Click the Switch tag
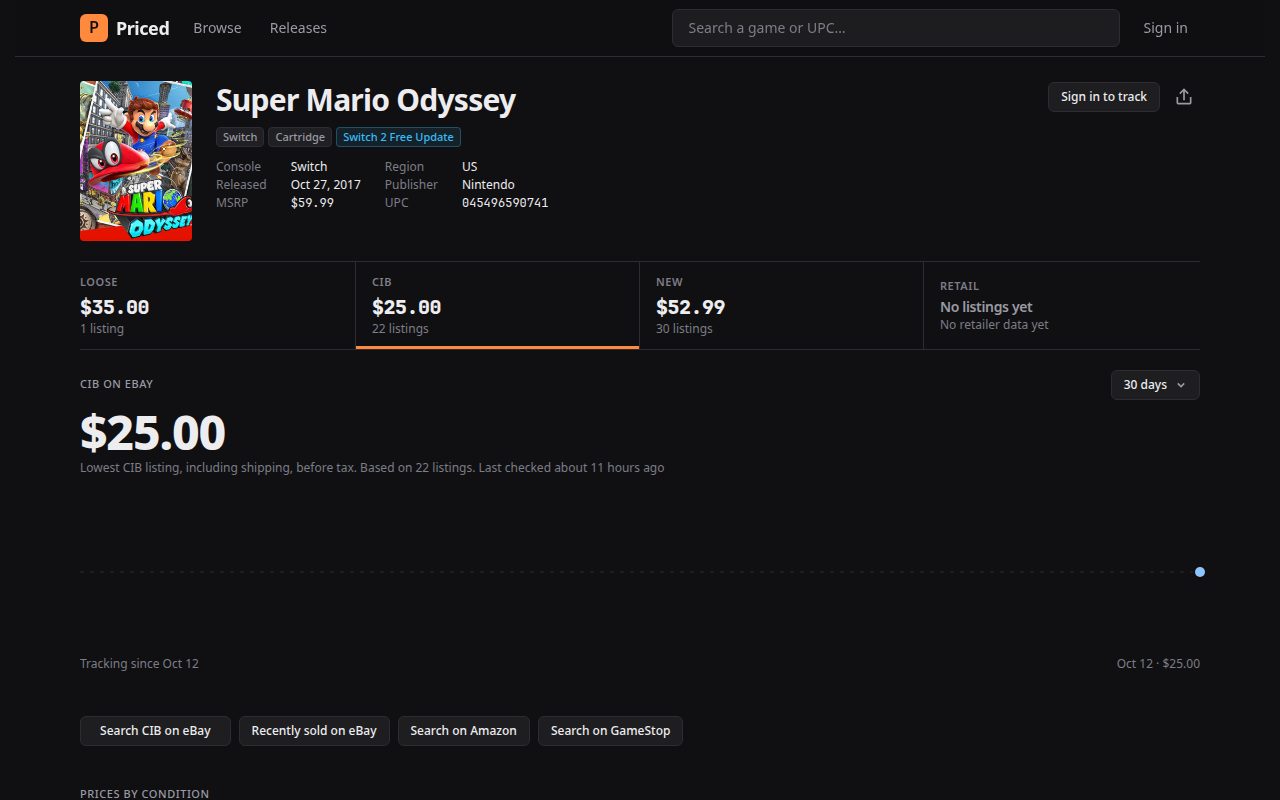The image size is (1280, 800). point(240,137)
